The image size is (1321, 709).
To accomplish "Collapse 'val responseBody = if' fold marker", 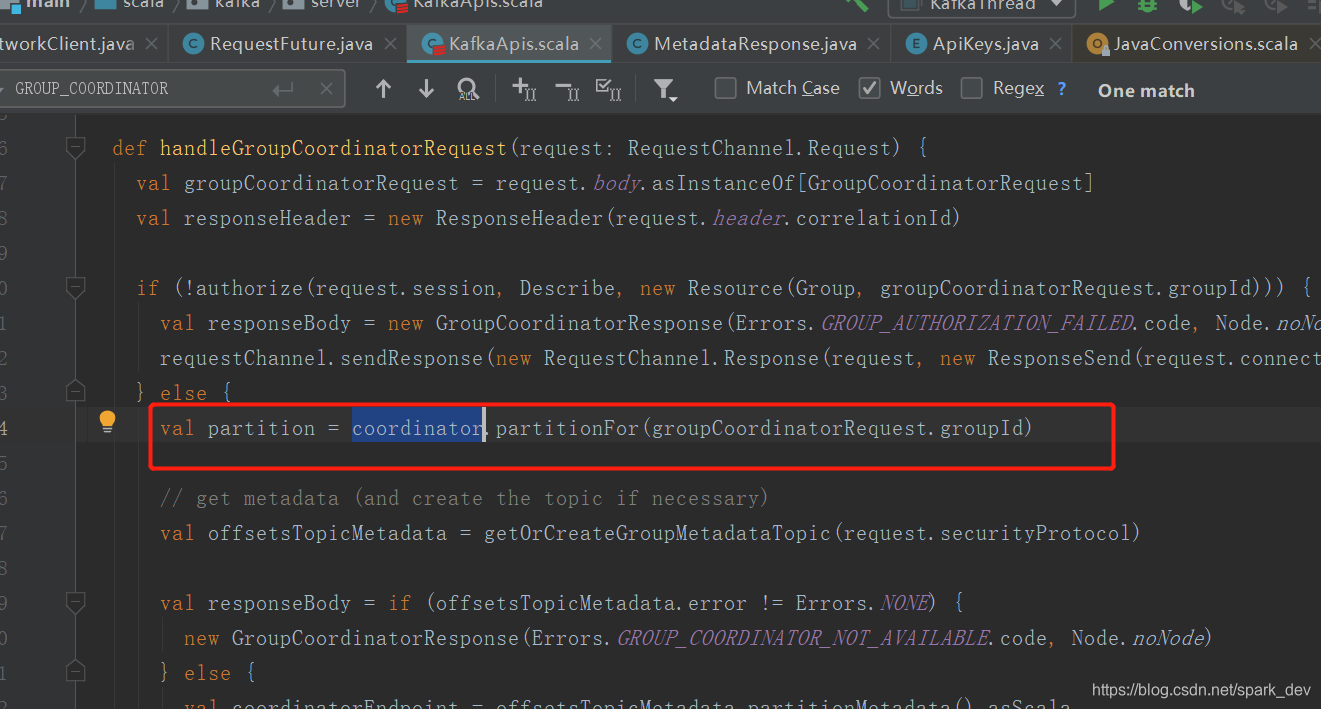I will click(x=75, y=603).
